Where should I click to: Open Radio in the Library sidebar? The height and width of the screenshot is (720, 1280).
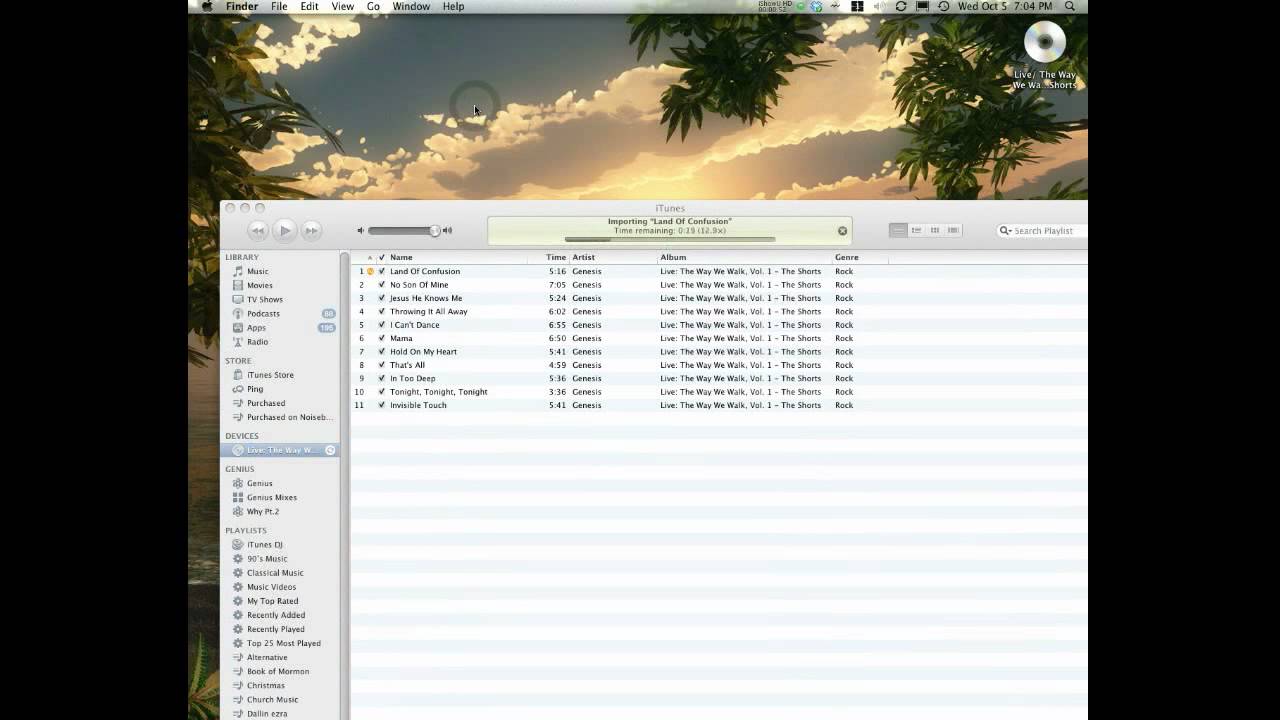[x=257, y=341]
